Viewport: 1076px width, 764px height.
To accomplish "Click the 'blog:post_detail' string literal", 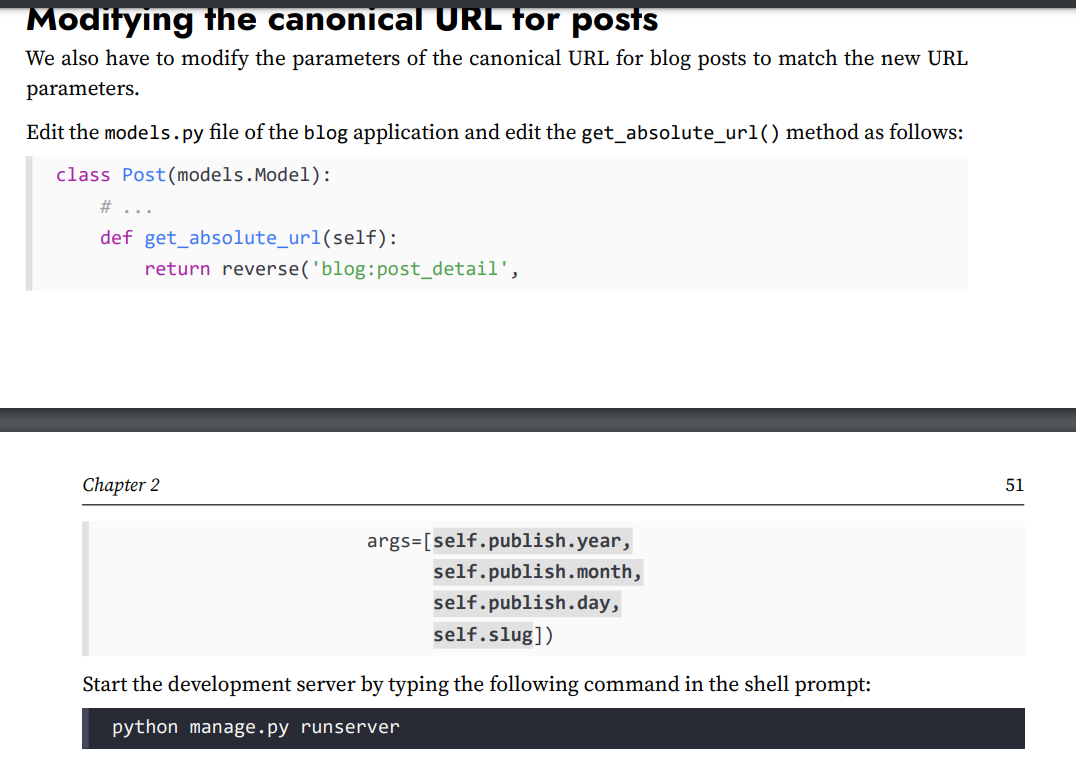I will (x=410, y=269).
